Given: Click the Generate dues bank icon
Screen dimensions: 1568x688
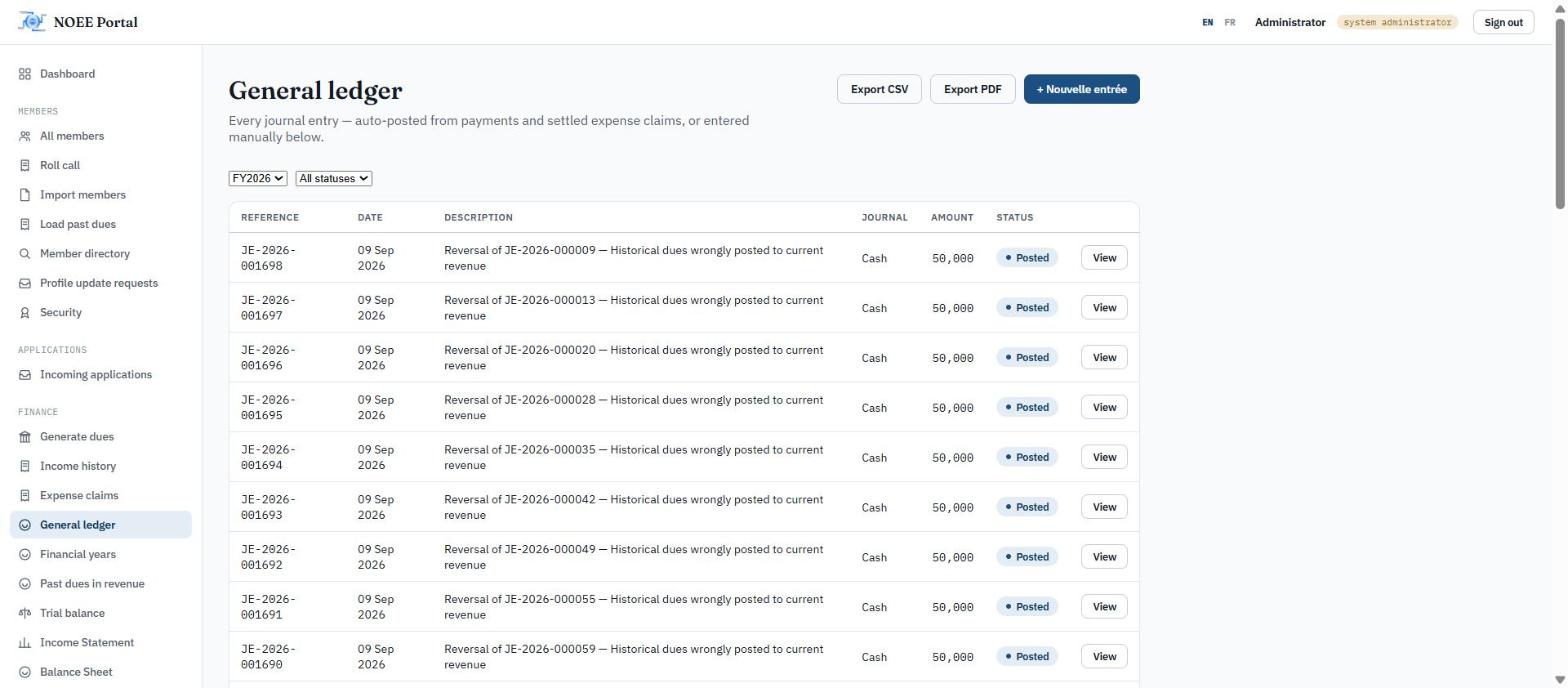Looking at the screenshot, I should (x=25, y=437).
